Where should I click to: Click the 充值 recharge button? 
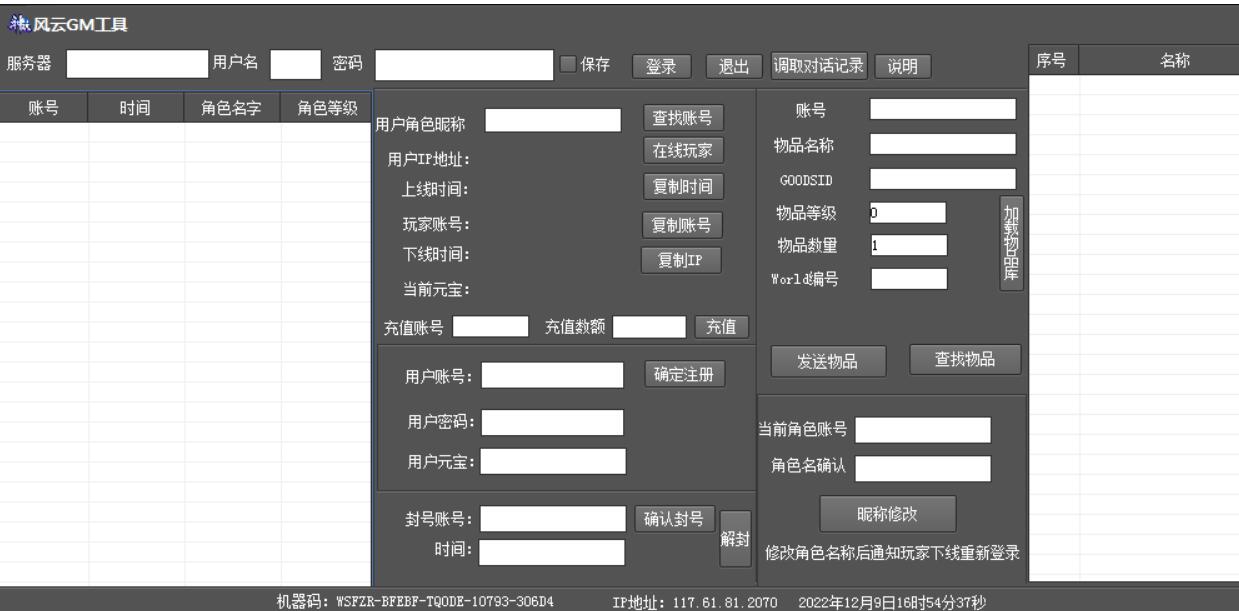click(721, 326)
